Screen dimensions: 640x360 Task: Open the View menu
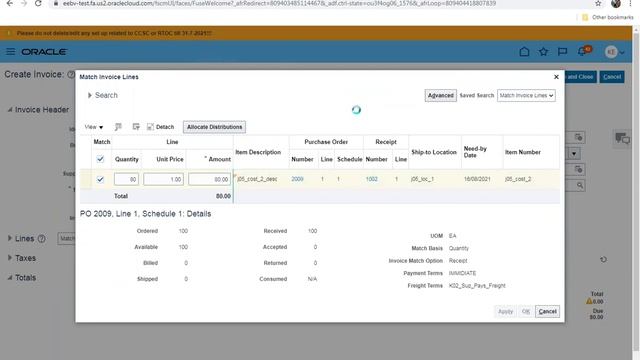pyautogui.click(x=93, y=127)
